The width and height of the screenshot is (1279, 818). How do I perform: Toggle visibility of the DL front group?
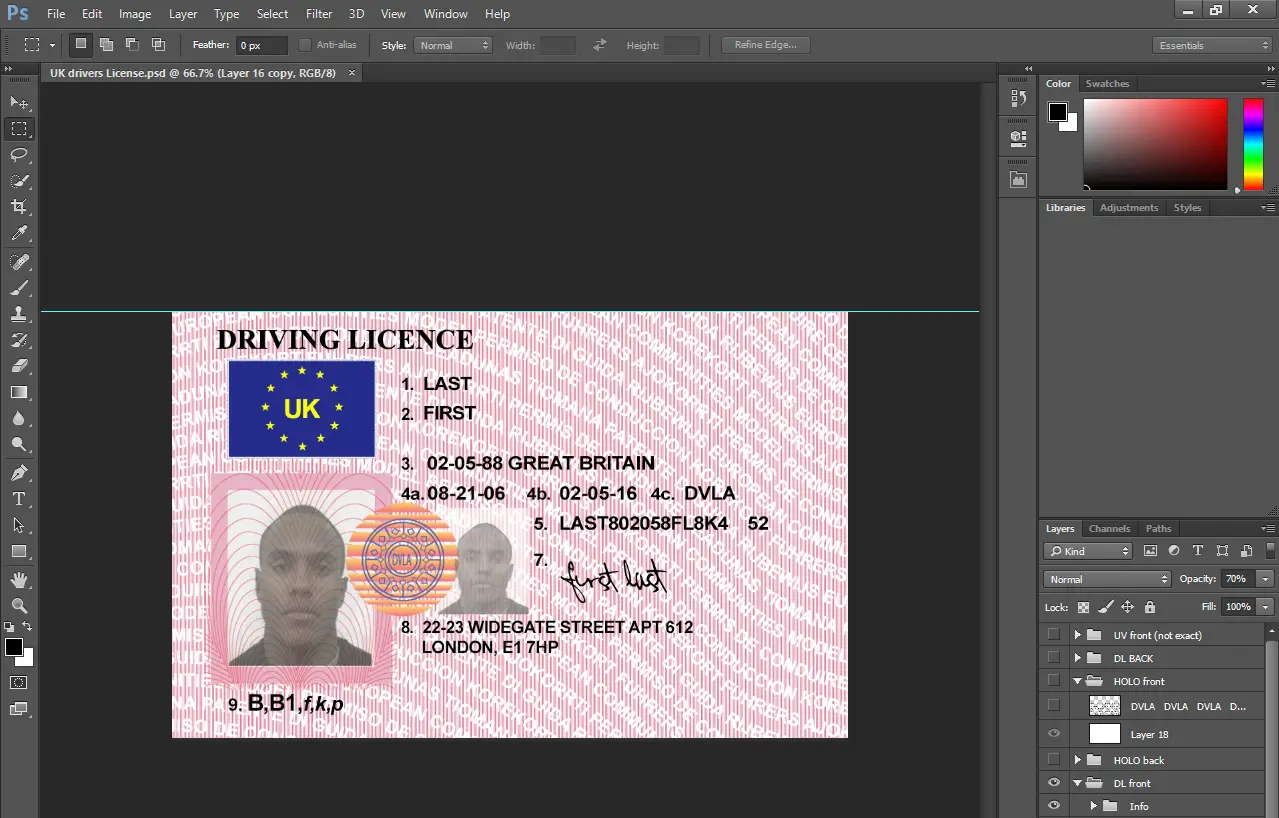click(1053, 783)
